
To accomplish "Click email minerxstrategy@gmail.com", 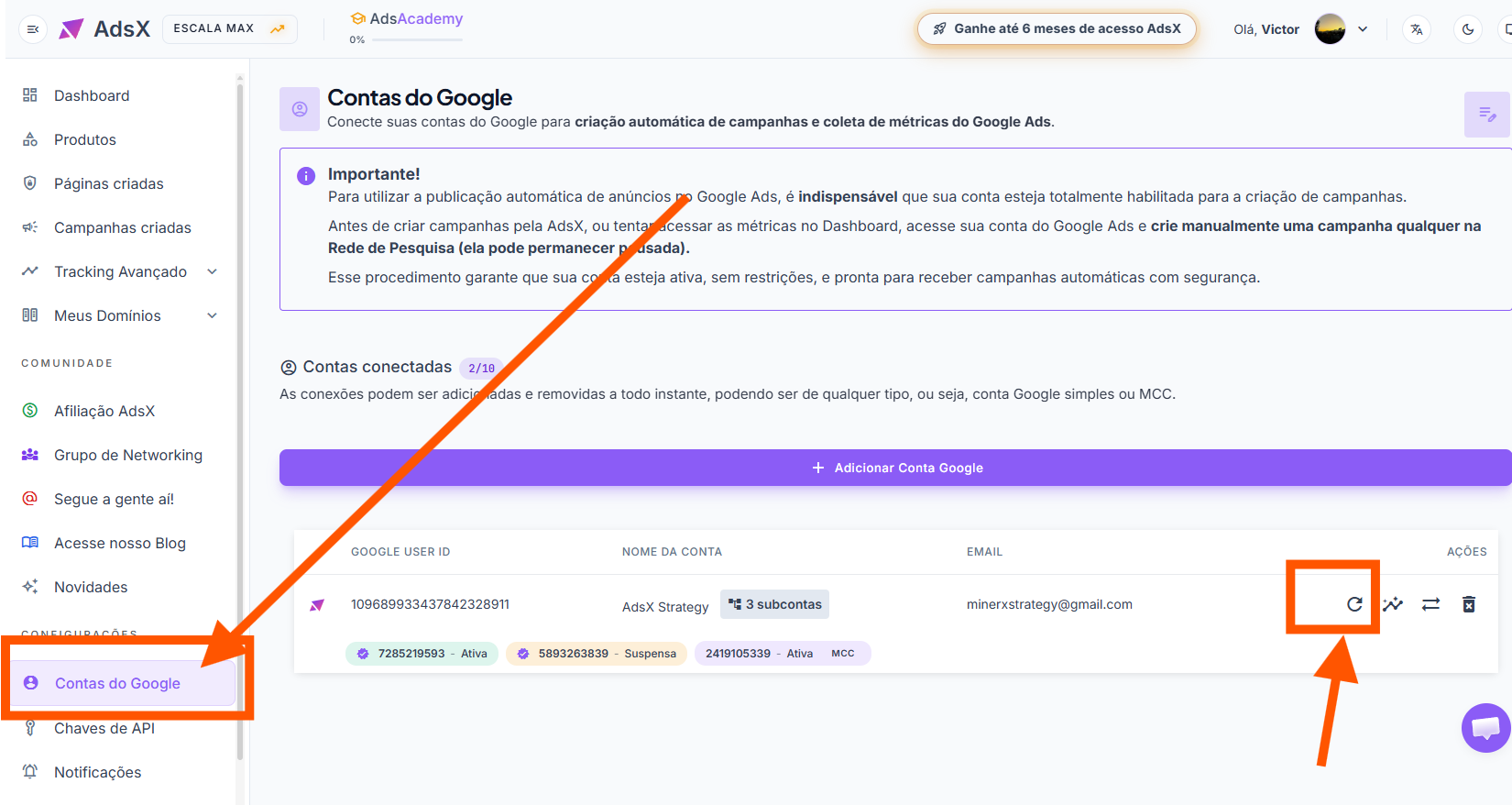I will pyautogui.click(x=1049, y=604).
